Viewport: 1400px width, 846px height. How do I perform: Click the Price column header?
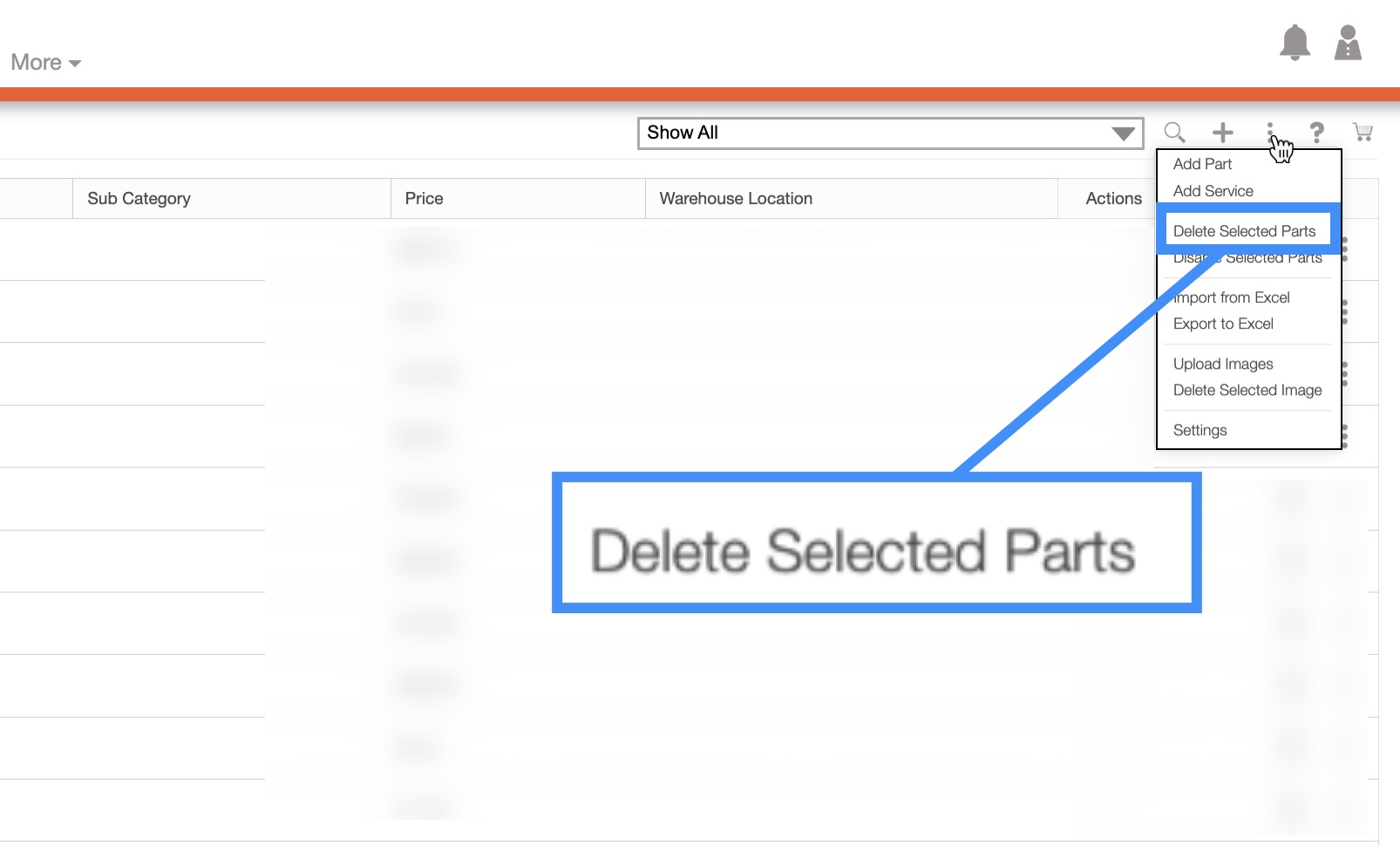tap(425, 199)
